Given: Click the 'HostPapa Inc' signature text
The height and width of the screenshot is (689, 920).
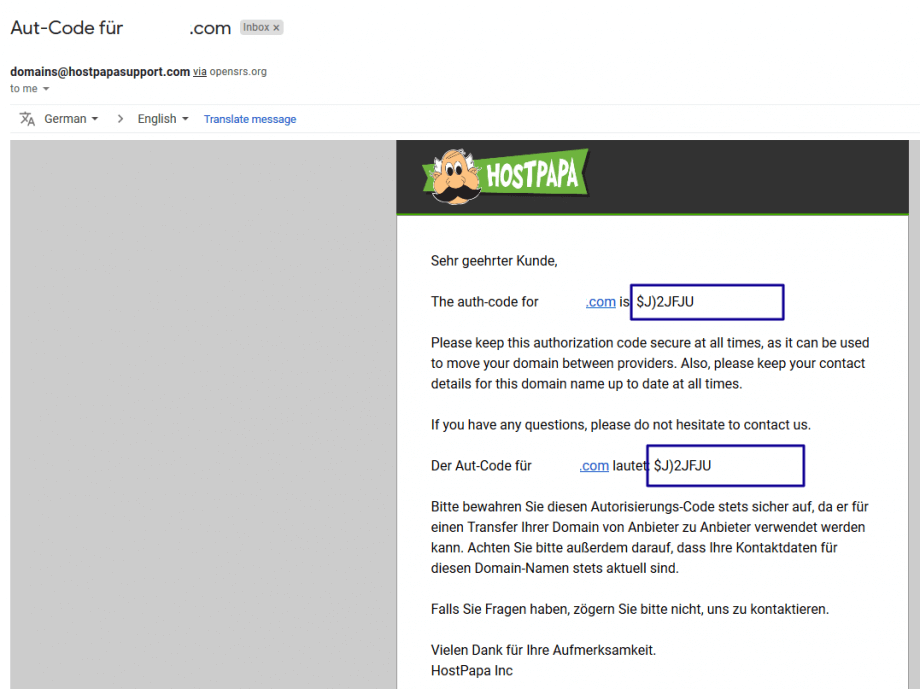Looking at the screenshot, I should [x=472, y=670].
